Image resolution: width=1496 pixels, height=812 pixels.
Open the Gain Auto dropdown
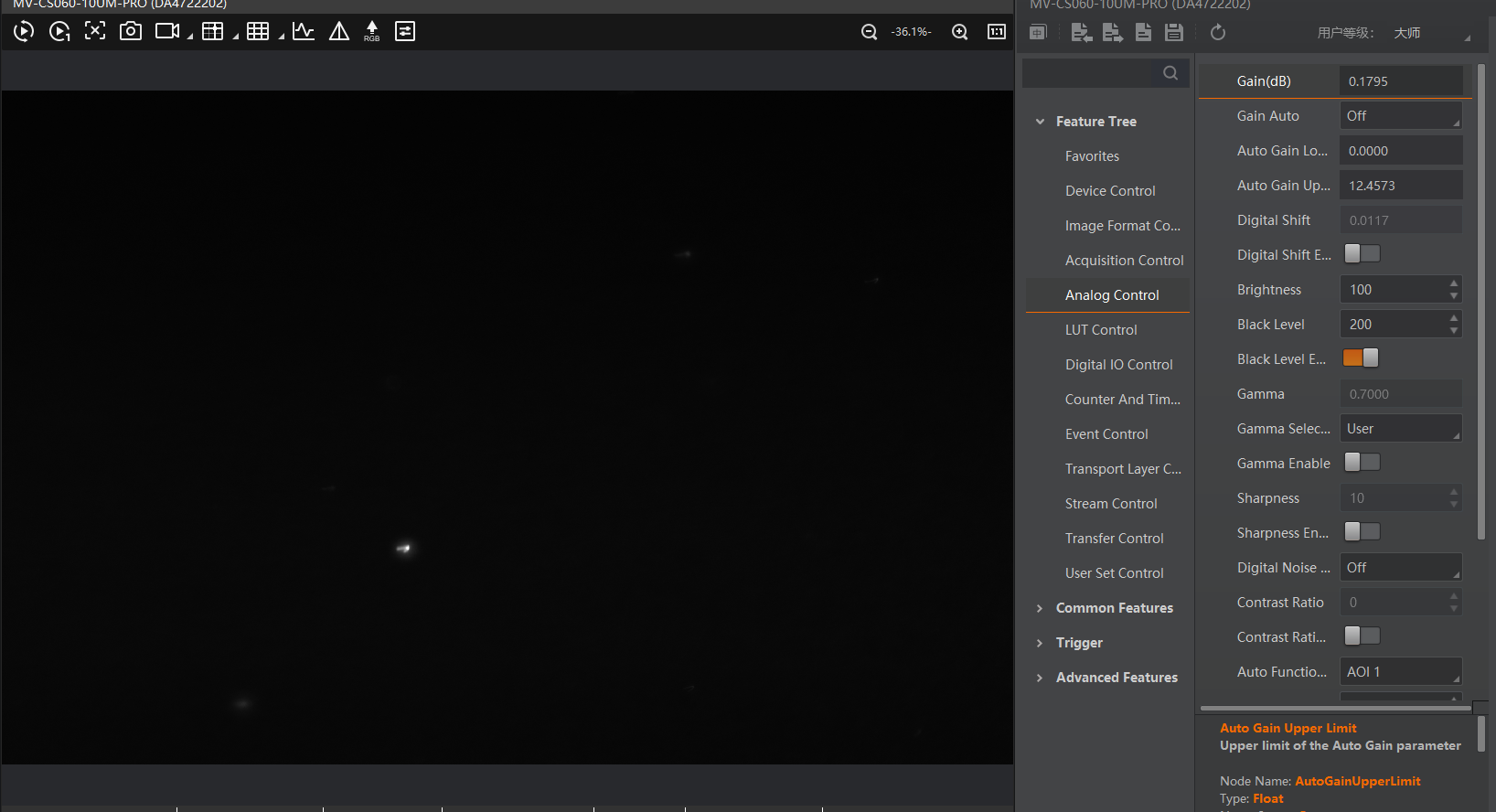[1401, 116]
